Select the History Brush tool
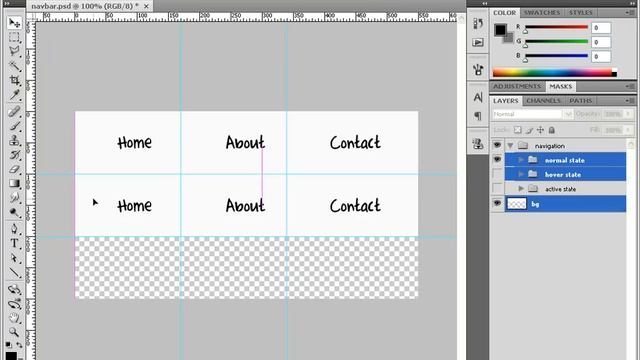This screenshot has height=360, width=640. pos(14,155)
